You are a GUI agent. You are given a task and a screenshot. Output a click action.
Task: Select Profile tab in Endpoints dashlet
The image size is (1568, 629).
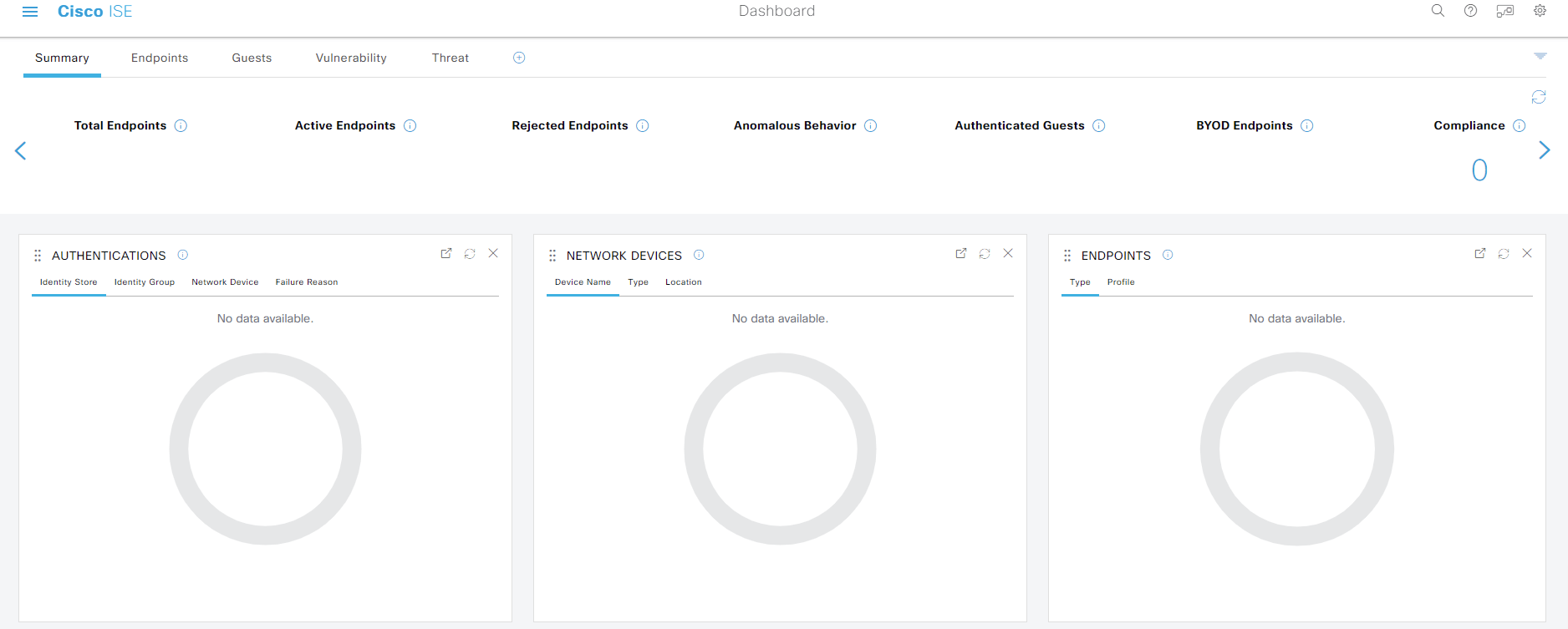(x=1121, y=282)
